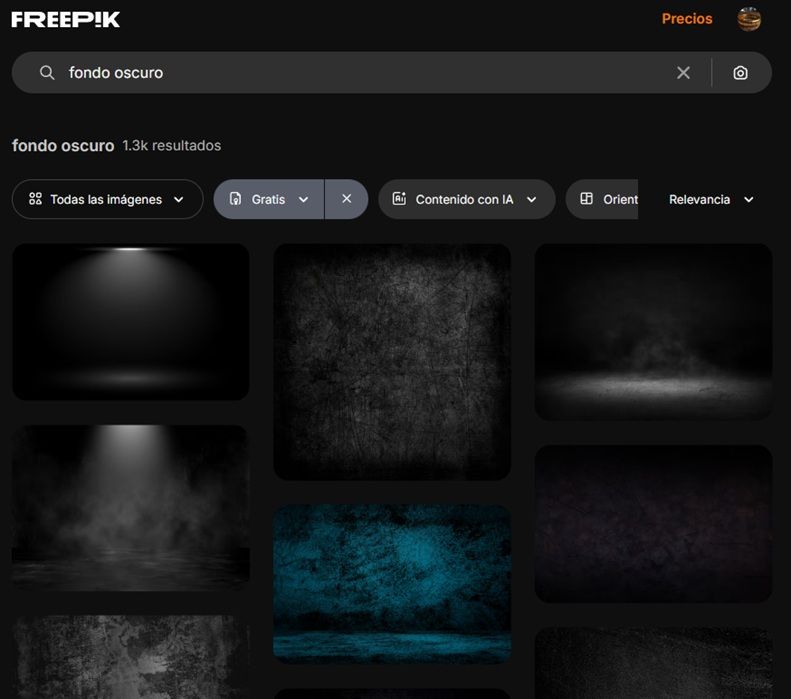
Task: Click the magnifying glass search icon
Action: pyautogui.click(x=47, y=73)
